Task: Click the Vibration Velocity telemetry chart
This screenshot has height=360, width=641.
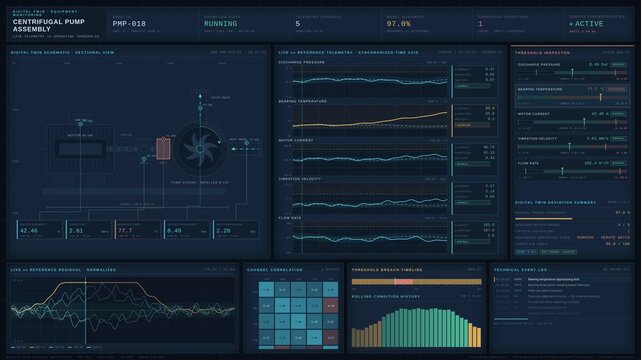Action: click(371, 198)
